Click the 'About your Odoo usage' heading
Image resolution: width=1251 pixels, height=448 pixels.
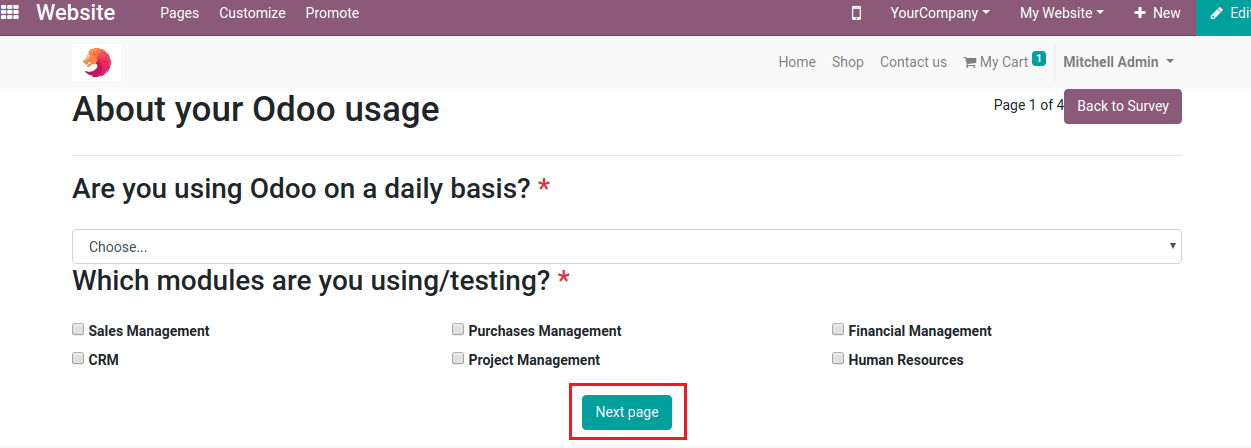pyautogui.click(x=256, y=109)
